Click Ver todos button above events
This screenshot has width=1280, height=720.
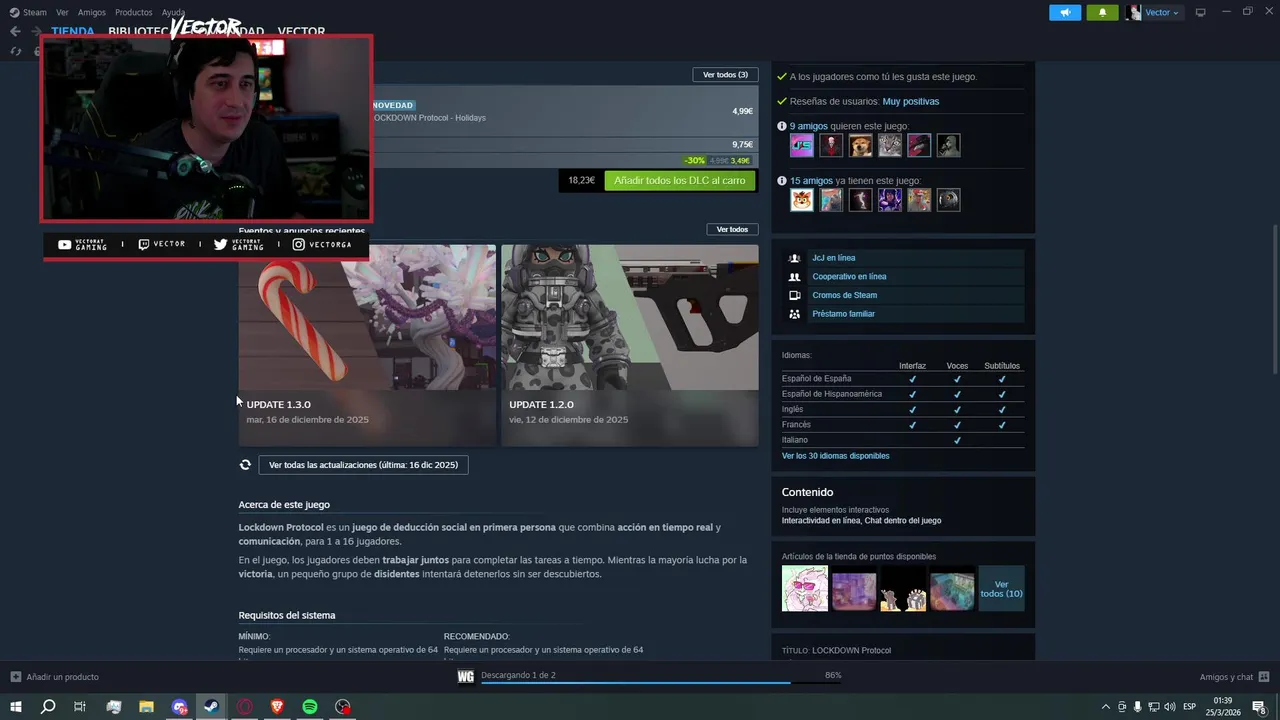pyautogui.click(x=732, y=229)
